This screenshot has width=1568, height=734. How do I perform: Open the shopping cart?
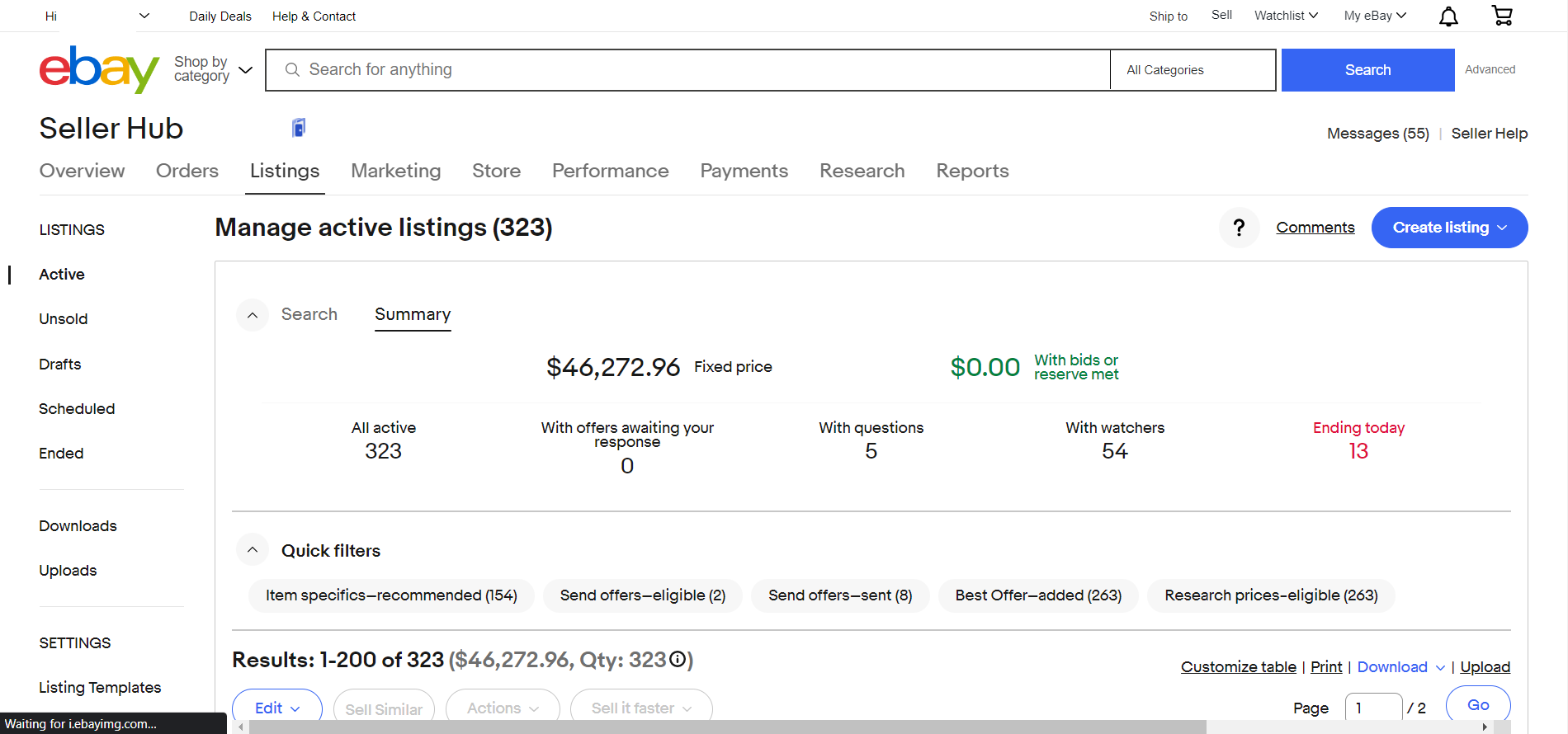(1502, 16)
